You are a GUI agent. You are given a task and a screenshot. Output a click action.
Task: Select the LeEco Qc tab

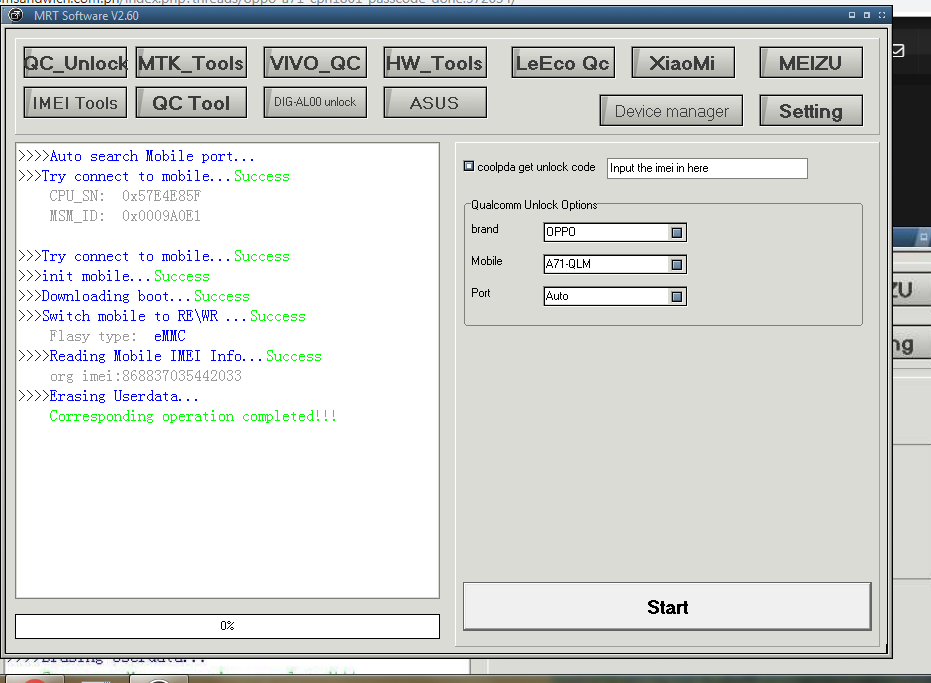pyautogui.click(x=563, y=63)
